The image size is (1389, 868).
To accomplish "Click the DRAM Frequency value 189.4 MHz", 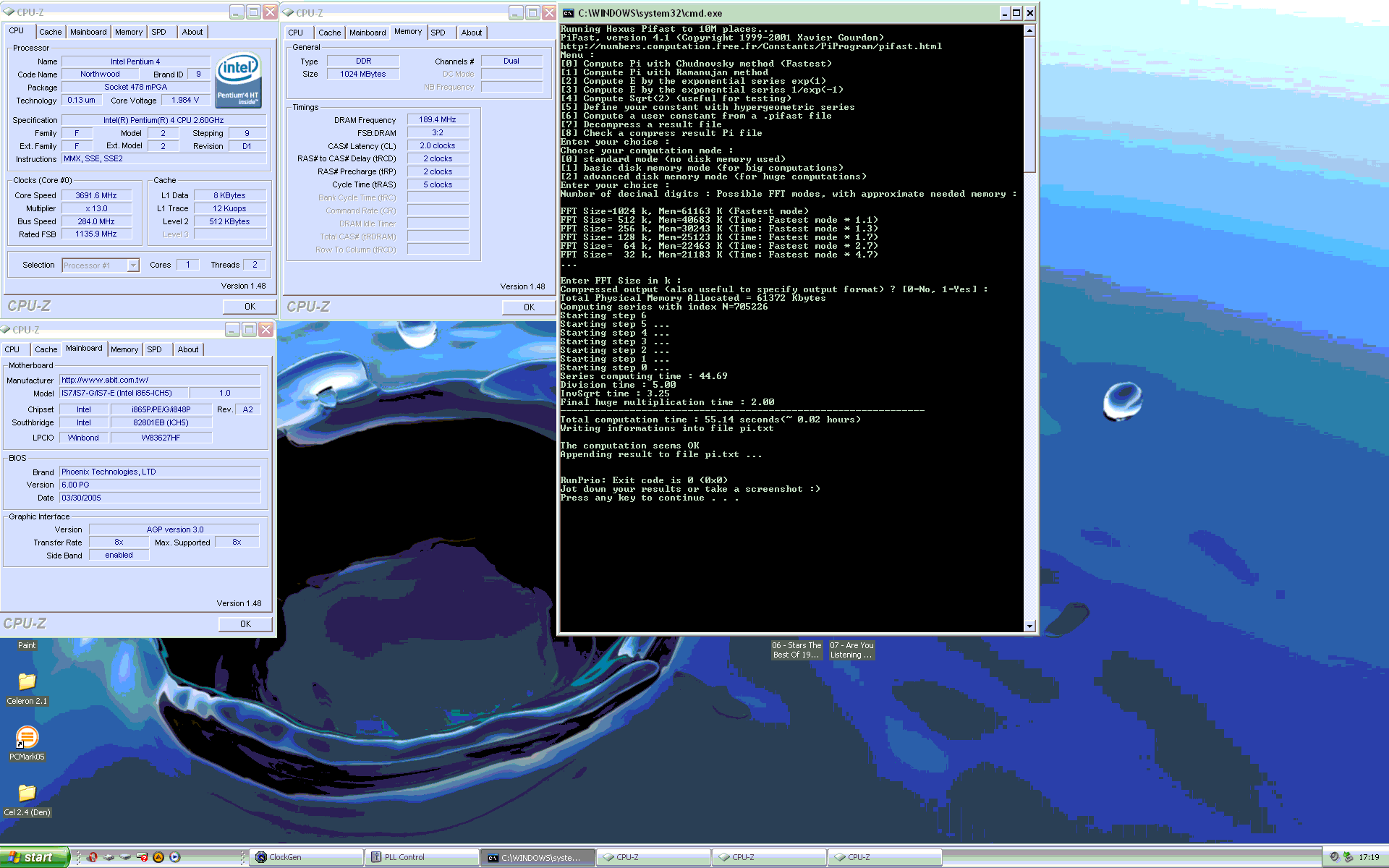I will pyautogui.click(x=438, y=120).
